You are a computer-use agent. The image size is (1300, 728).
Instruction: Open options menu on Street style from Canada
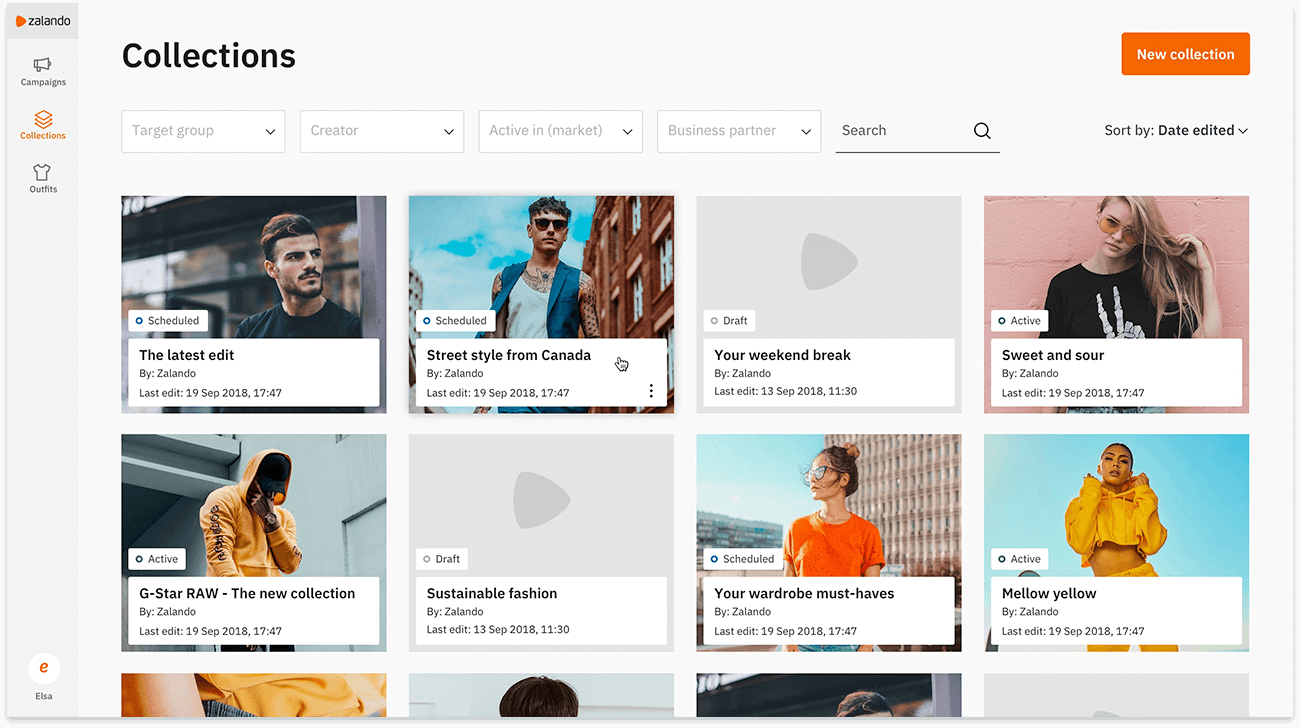click(x=651, y=390)
